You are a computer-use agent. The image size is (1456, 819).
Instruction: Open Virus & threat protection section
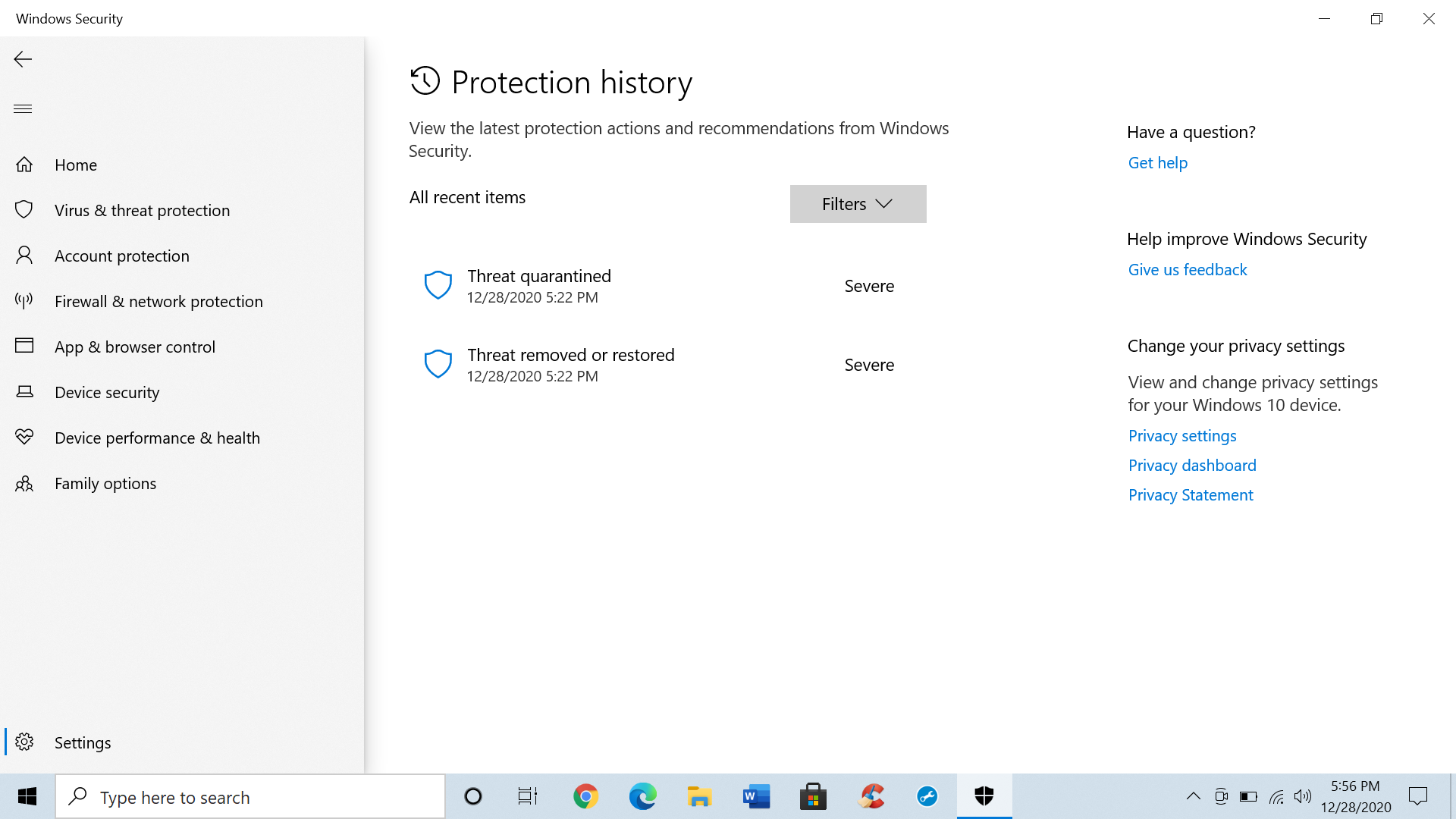click(182, 210)
